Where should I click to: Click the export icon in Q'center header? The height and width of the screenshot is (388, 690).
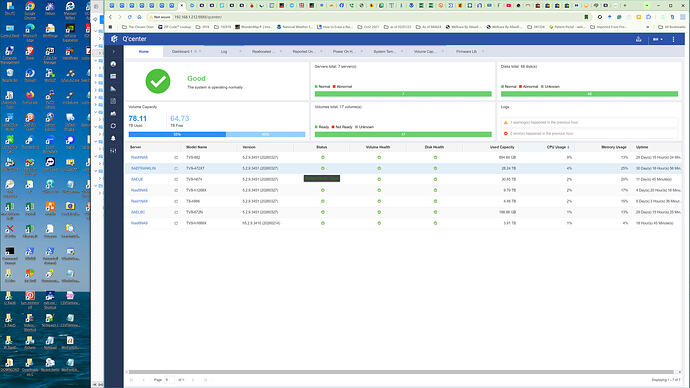coord(639,39)
